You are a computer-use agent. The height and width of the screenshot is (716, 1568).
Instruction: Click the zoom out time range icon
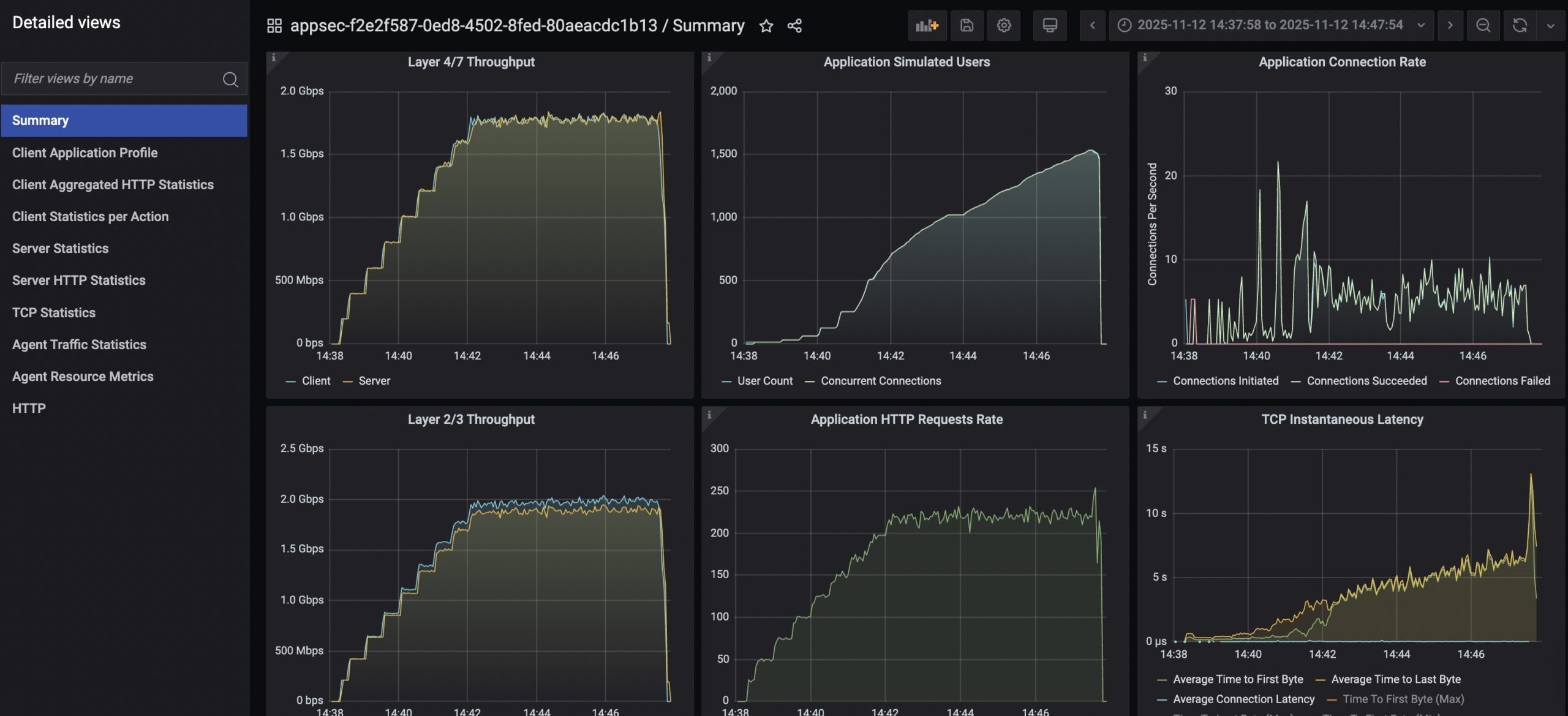click(x=1483, y=25)
